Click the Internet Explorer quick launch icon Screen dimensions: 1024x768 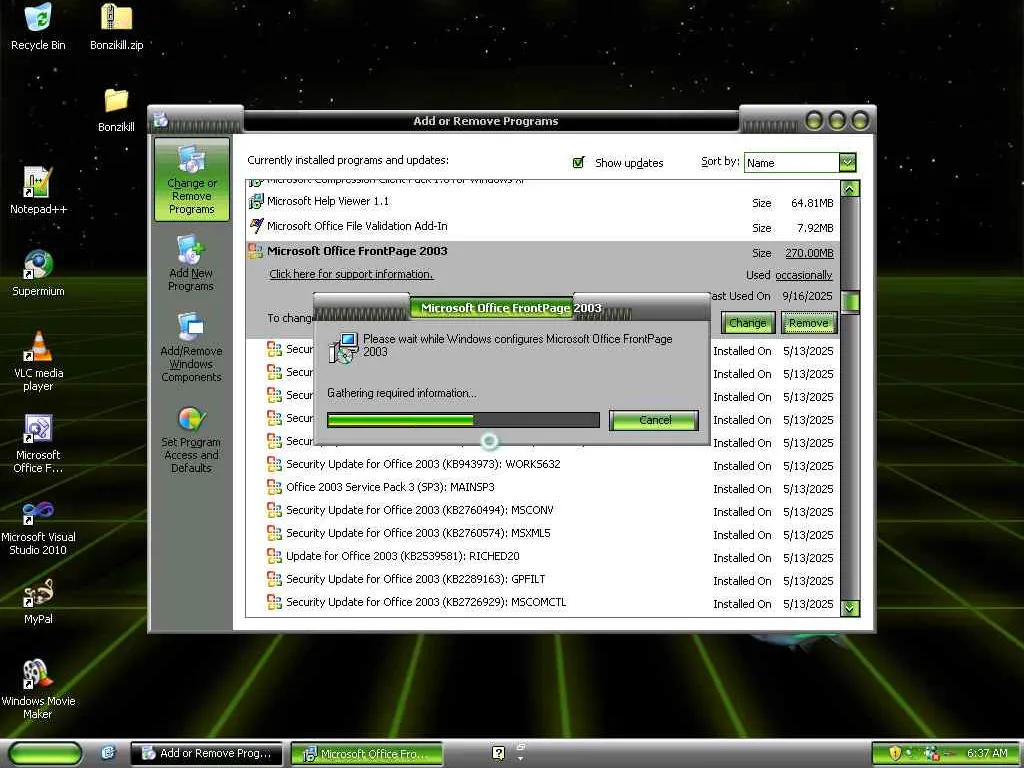click(108, 753)
